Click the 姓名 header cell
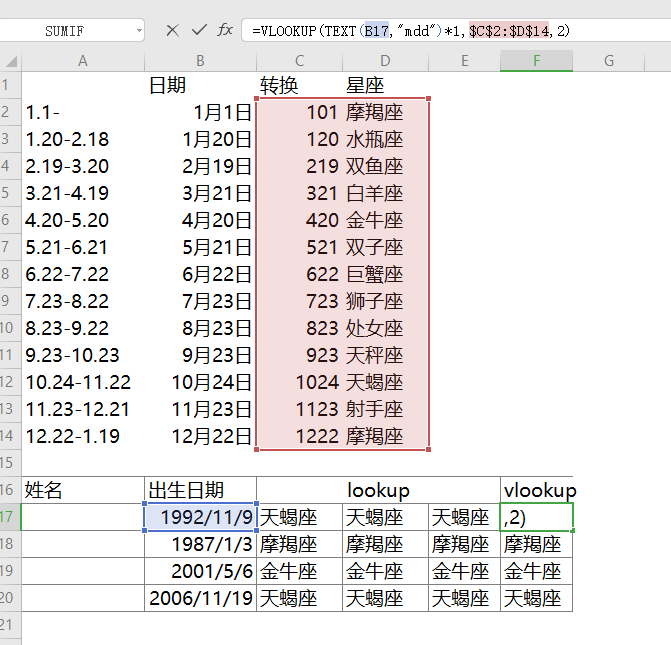 click(x=83, y=490)
